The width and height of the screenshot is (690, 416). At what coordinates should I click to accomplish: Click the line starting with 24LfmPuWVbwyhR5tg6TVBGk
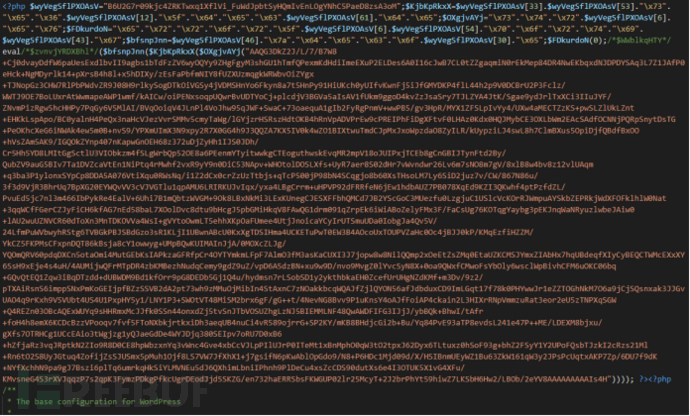268,232
